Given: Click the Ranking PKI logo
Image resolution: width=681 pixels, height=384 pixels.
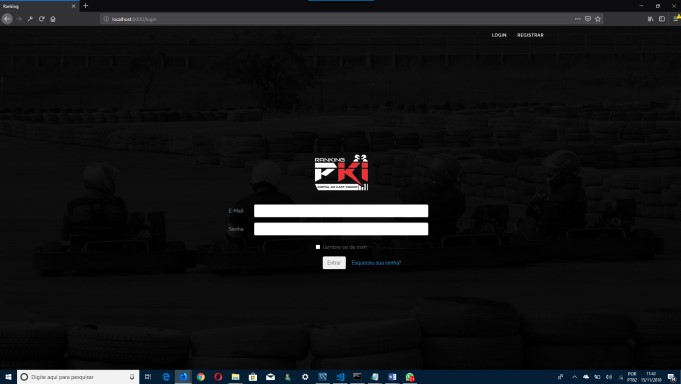Looking at the screenshot, I should (341, 172).
